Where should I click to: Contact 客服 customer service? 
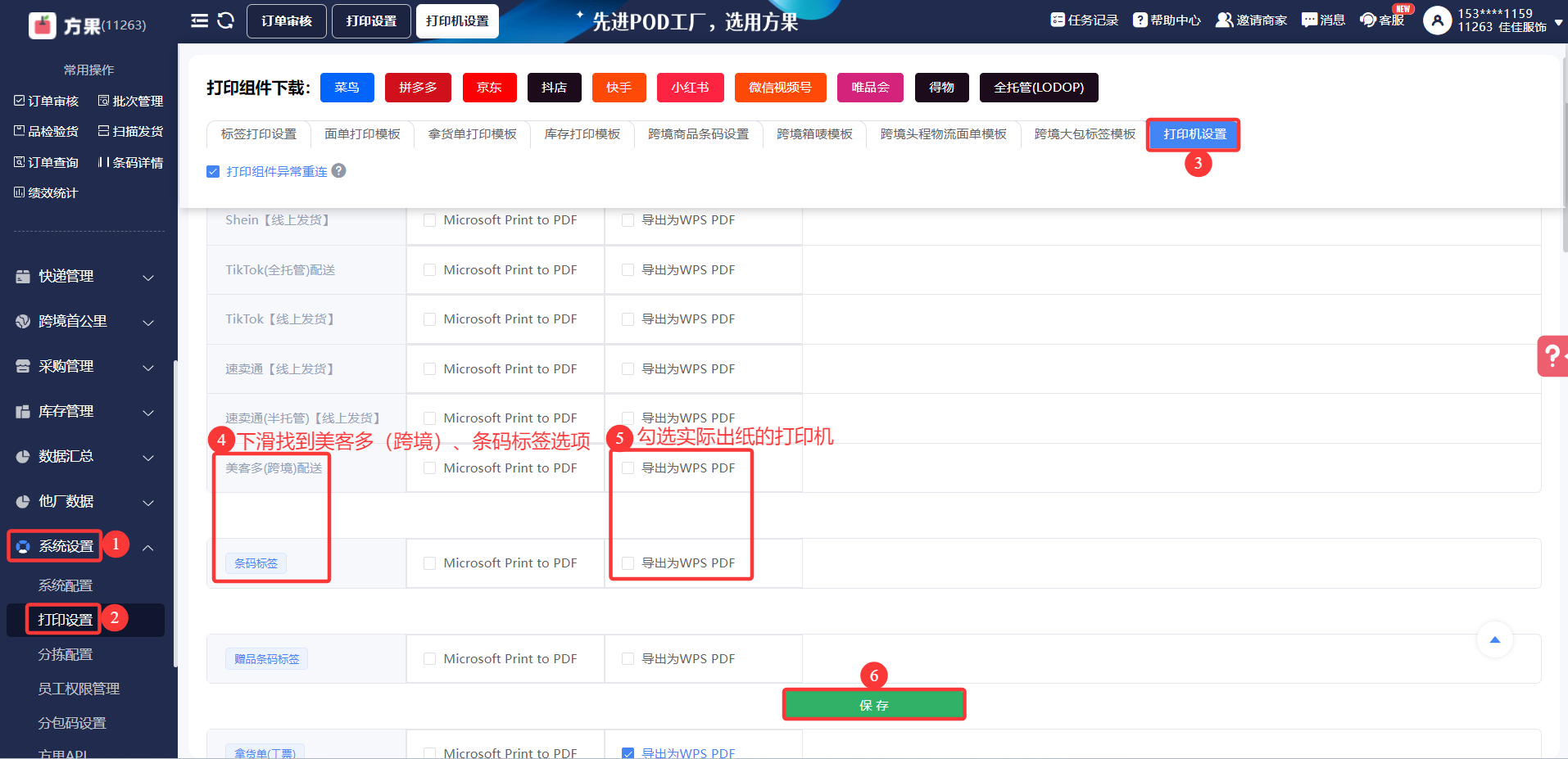coord(1382,20)
